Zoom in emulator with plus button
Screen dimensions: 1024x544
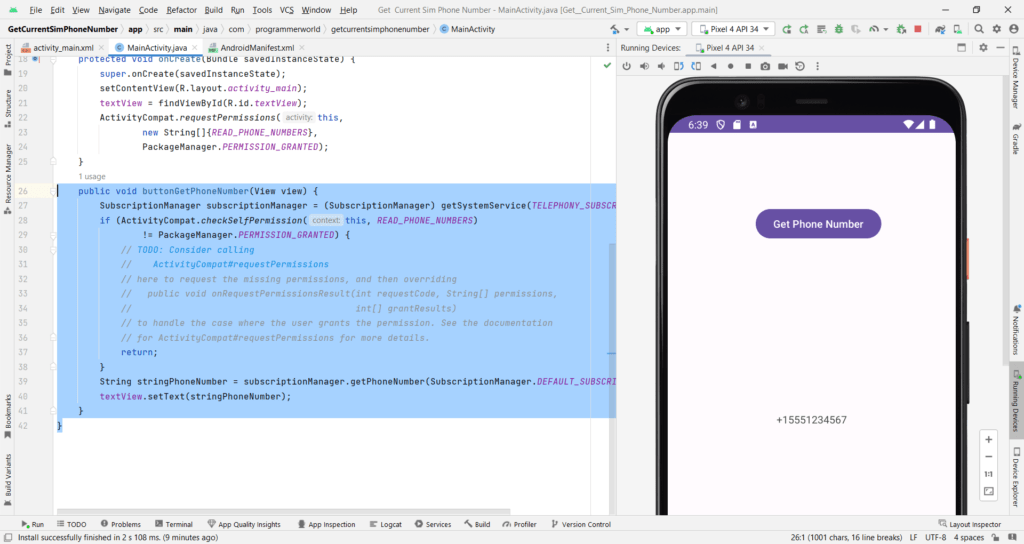pyautogui.click(x=989, y=440)
